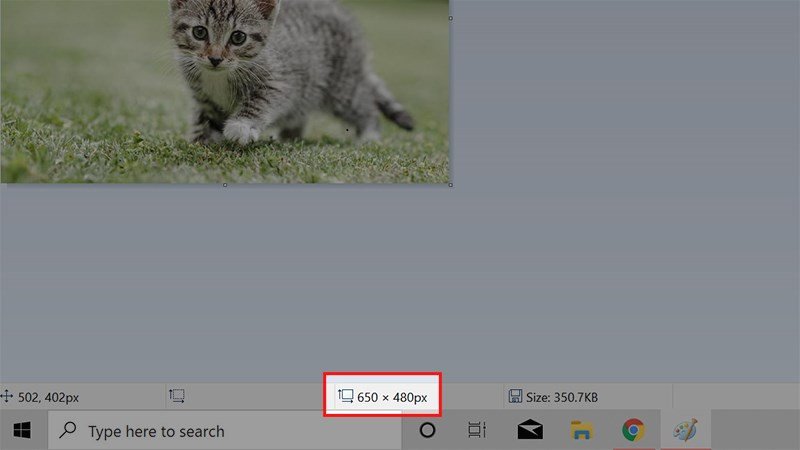Viewport: 800px width, 450px height.
Task: Open File Explorer from the taskbar
Action: [x=582, y=431]
